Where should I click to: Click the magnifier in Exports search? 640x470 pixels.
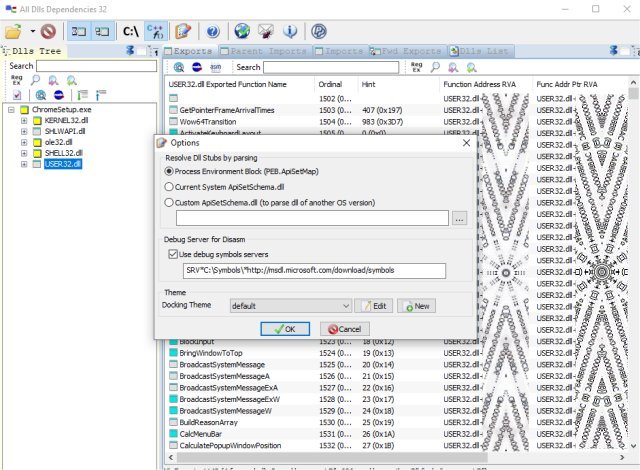pyautogui.click(x=436, y=67)
